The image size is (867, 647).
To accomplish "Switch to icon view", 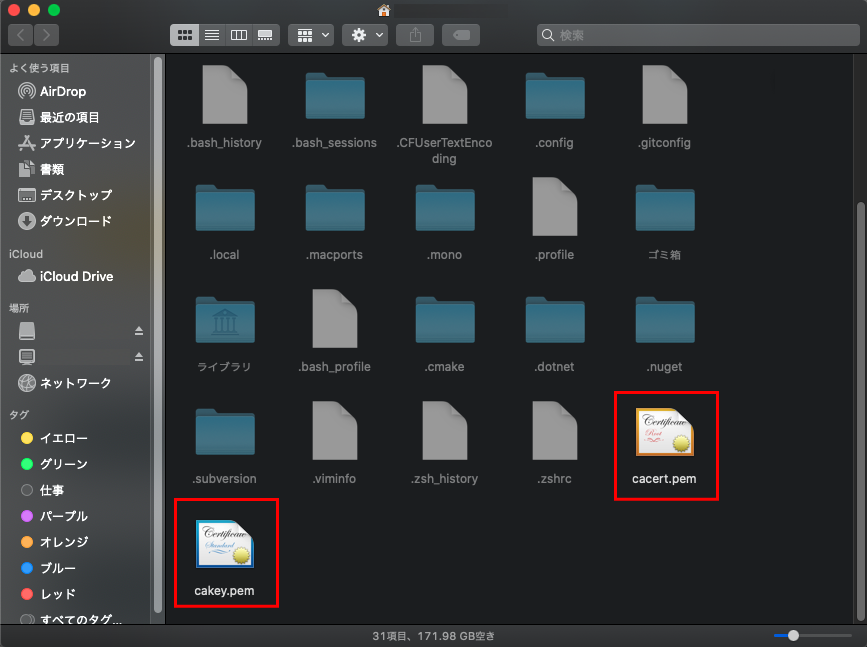I will tap(185, 35).
